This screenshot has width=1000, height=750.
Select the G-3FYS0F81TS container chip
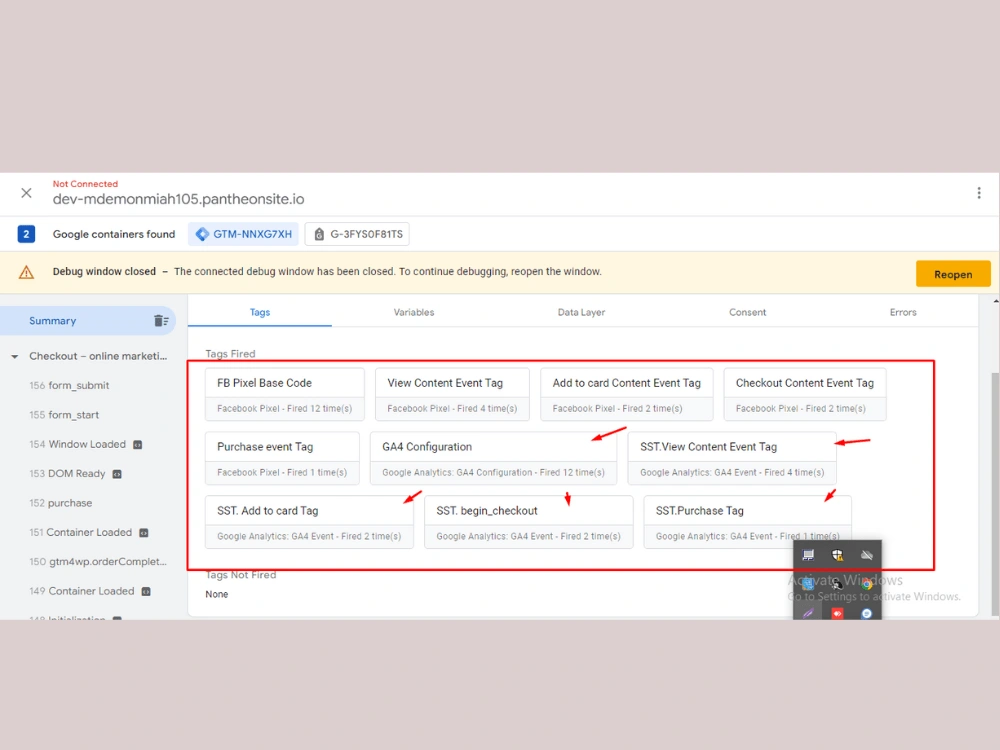click(x=357, y=234)
